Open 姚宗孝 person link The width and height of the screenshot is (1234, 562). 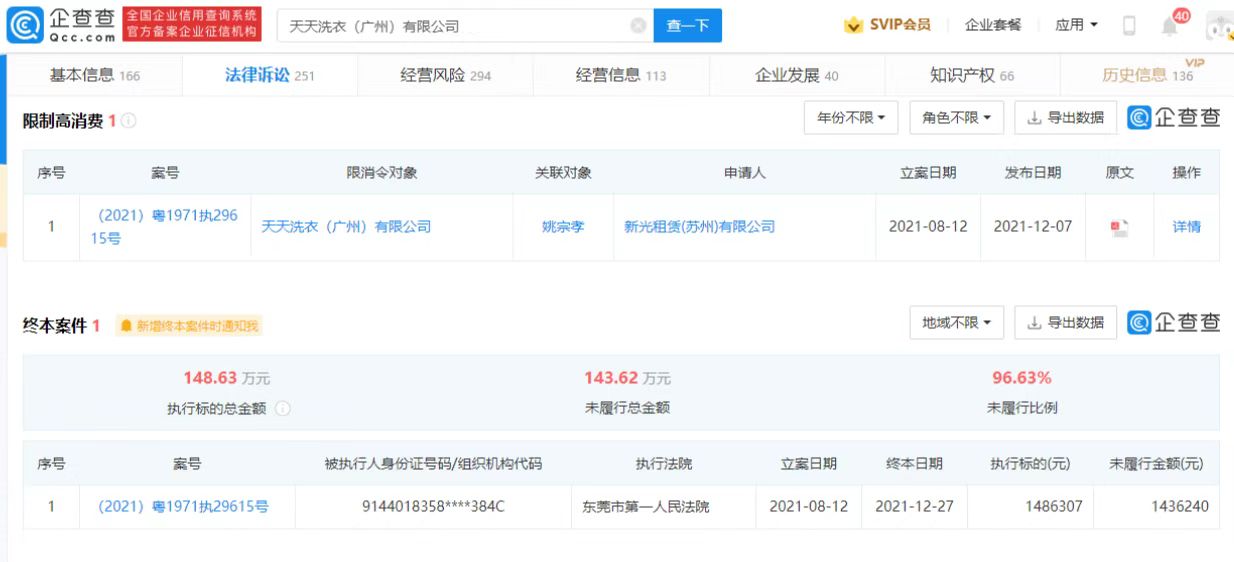563,227
